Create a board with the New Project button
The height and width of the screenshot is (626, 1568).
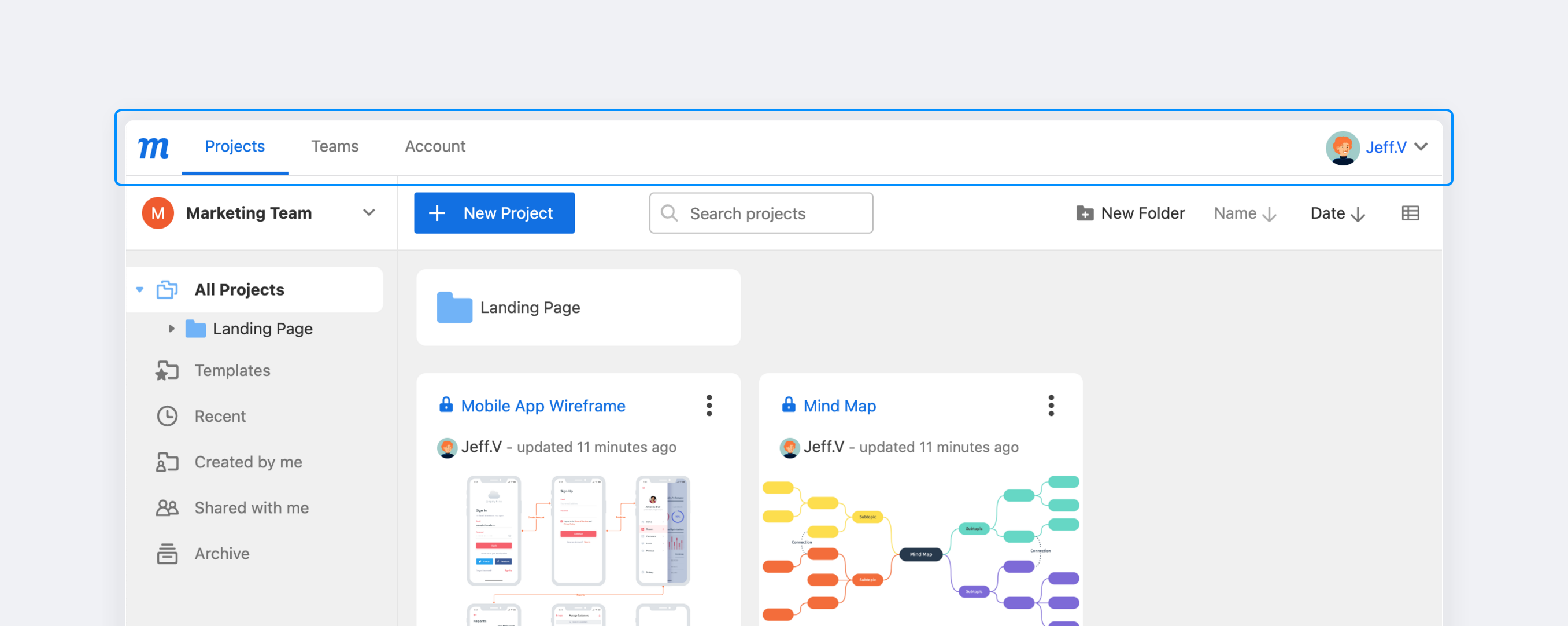coord(494,212)
